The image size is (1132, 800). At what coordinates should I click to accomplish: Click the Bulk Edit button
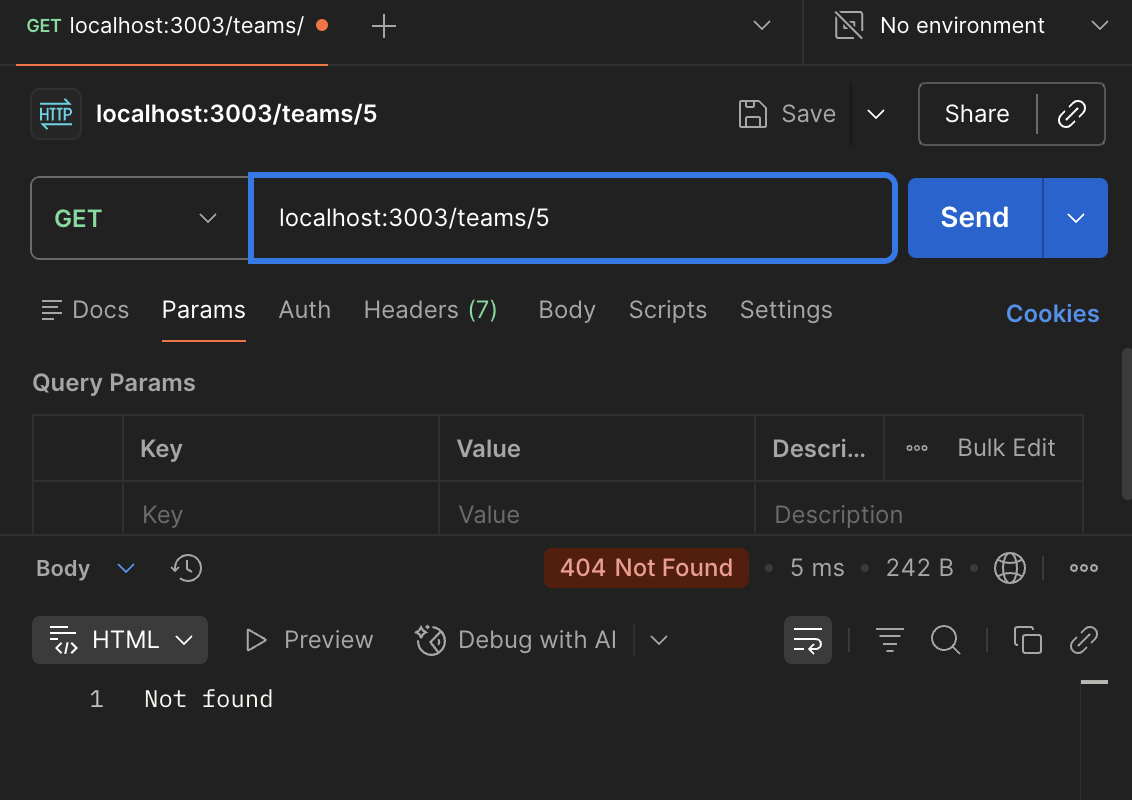1006,448
